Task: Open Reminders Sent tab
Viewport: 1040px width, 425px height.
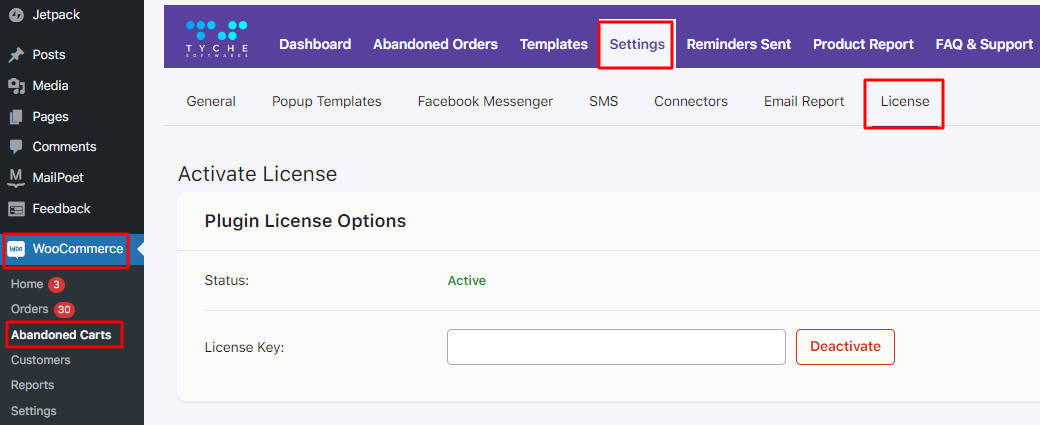Action: coord(739,44)
